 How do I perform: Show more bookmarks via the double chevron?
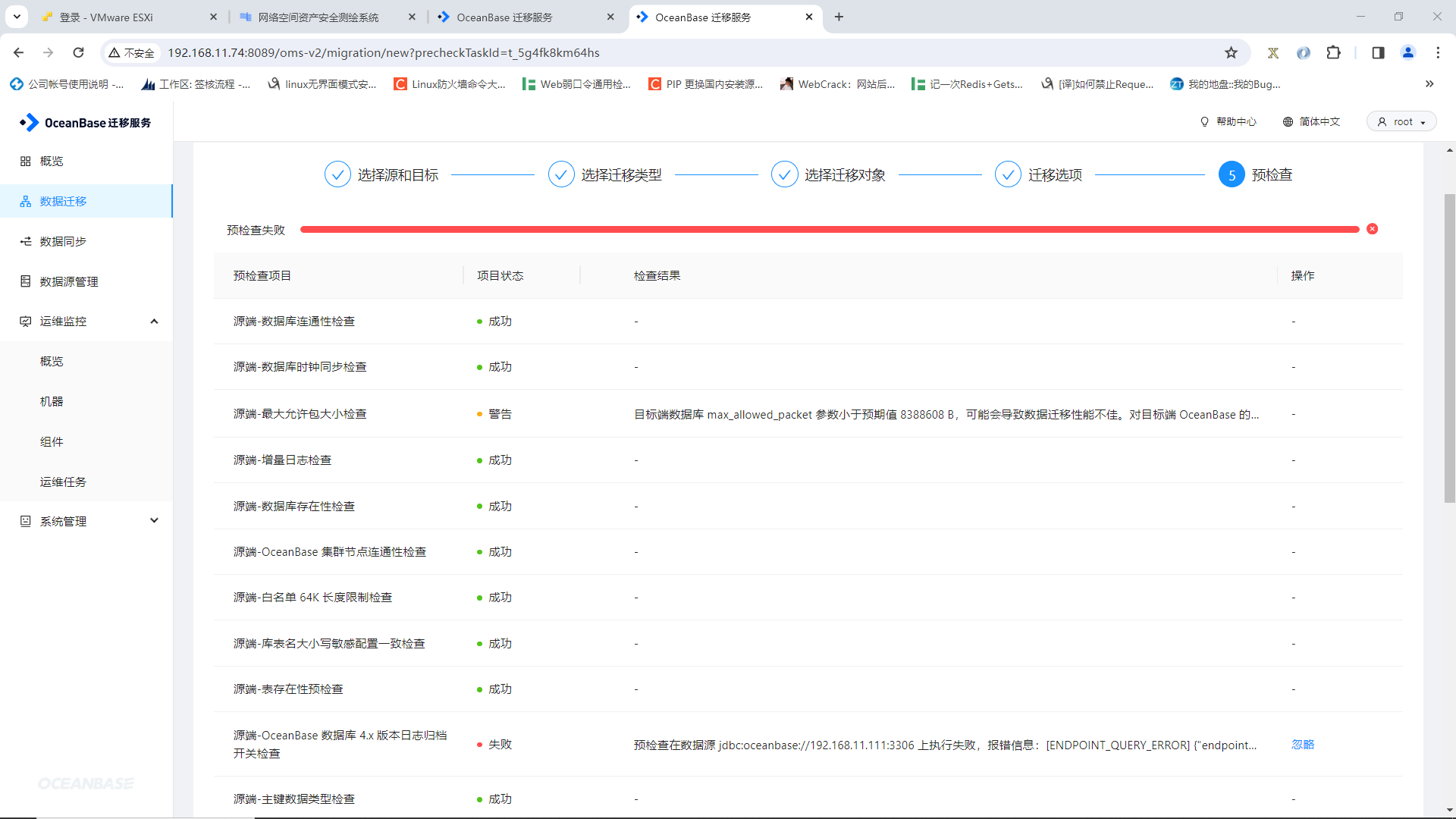click(x=1429, y=84)
